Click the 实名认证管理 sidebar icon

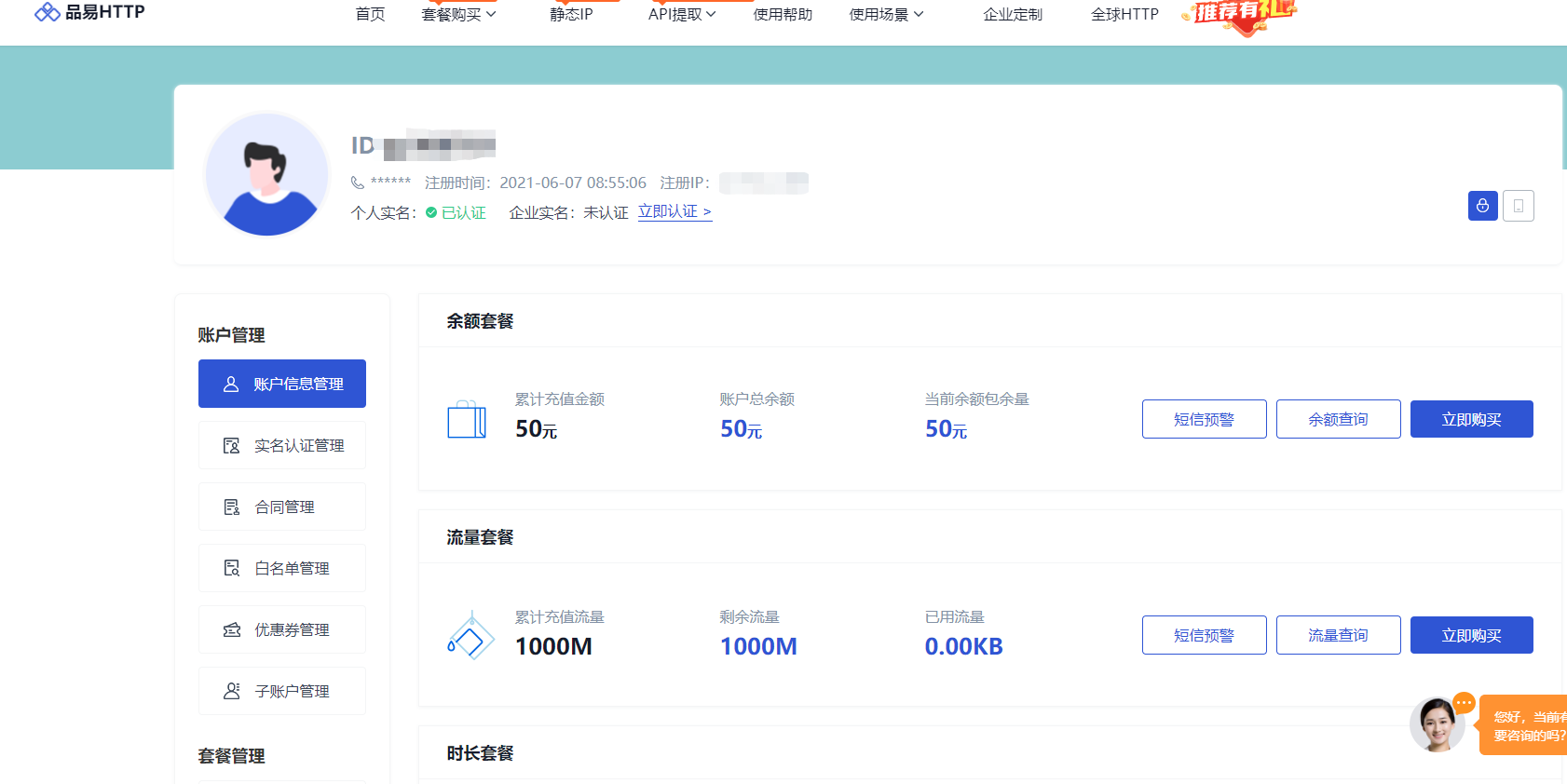(232, 446)
